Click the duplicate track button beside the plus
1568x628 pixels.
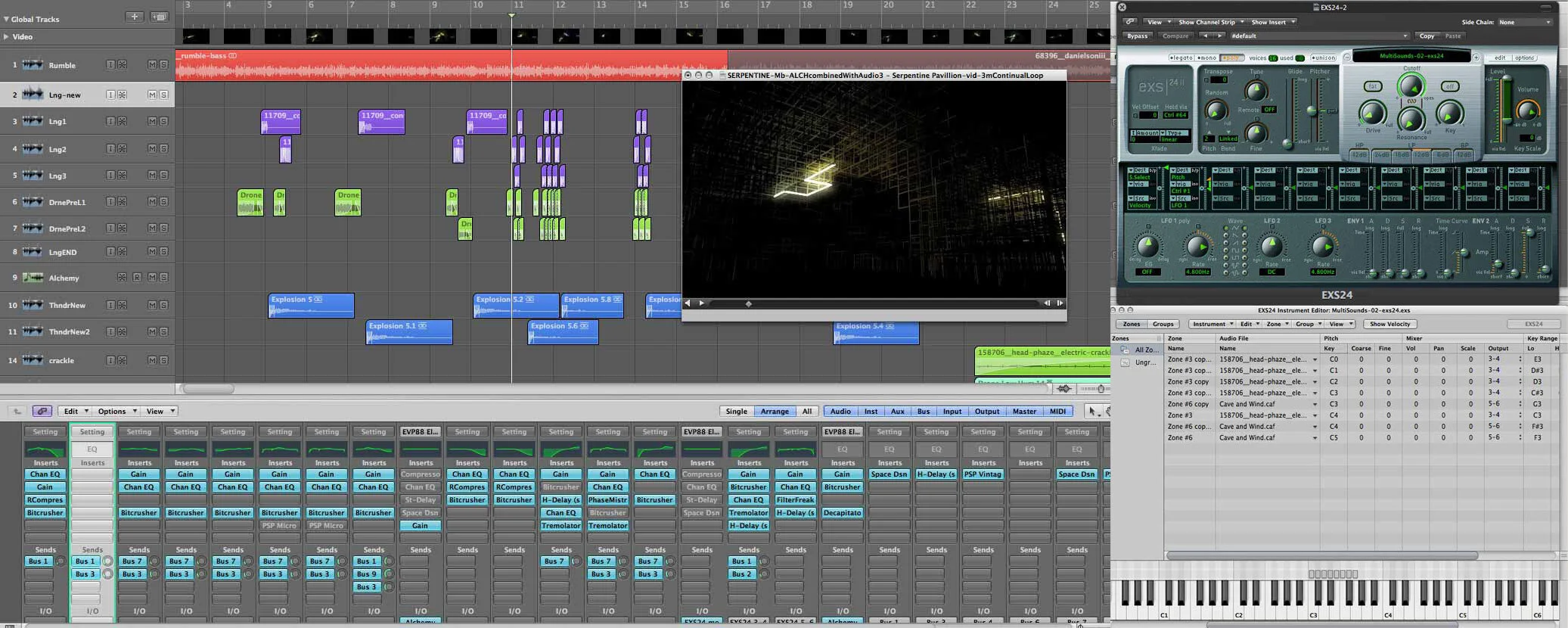(x=159, y=17)
